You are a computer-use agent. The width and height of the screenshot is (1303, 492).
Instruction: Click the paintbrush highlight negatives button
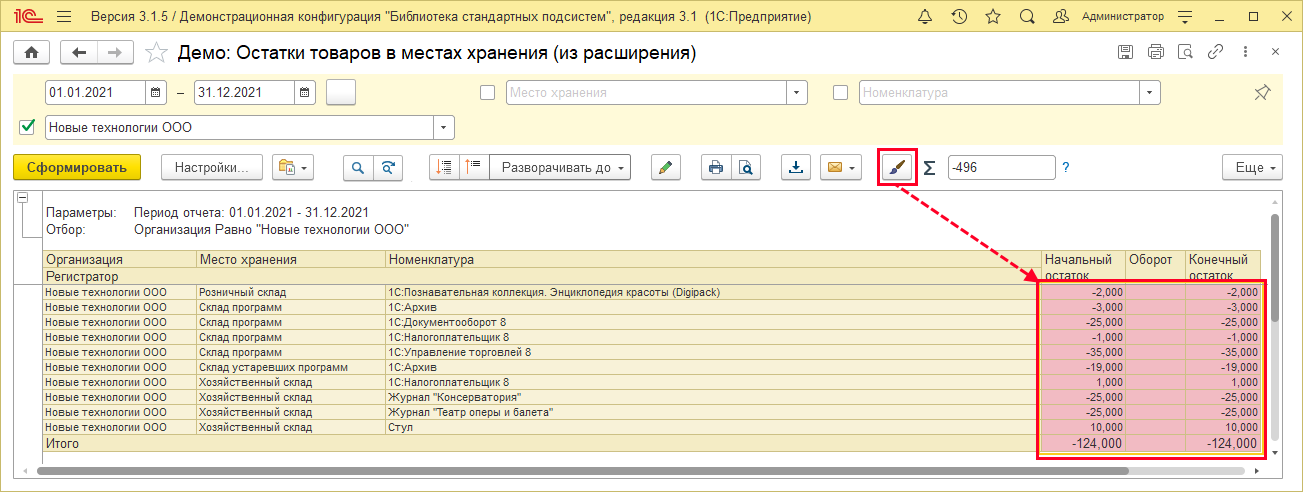(898, 167)
